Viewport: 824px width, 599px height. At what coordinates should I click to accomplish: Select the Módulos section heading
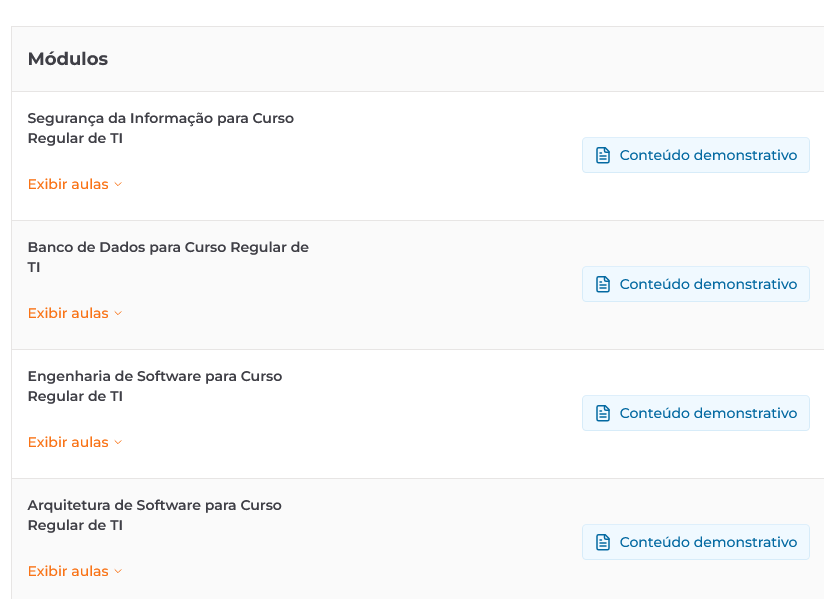coord(68,59)
